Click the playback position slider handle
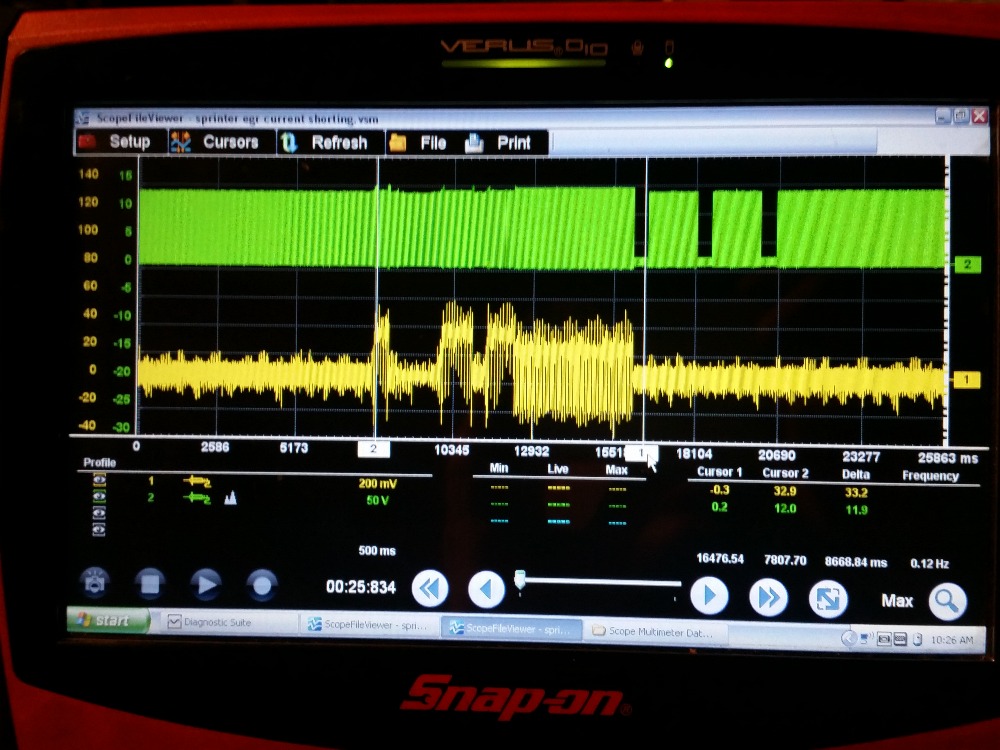This screenshot has height=750, width=1000. coord(520,579)
